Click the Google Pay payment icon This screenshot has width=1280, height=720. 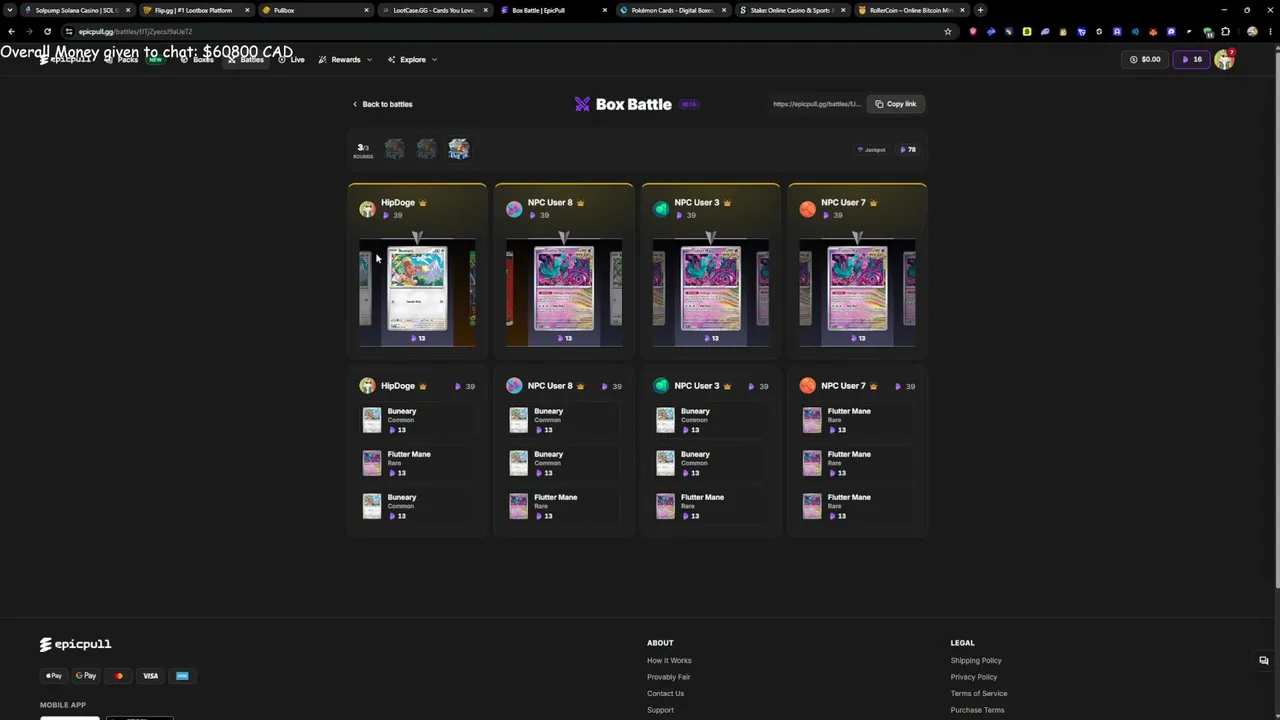[x=86, y=676]
